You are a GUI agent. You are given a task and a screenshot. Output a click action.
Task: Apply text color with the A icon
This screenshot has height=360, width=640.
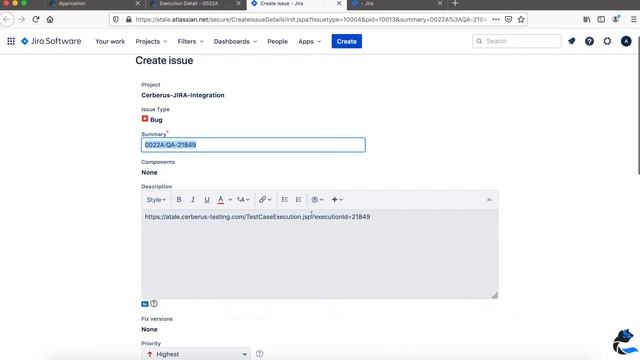pyautogui.click(x=221, y=200)
